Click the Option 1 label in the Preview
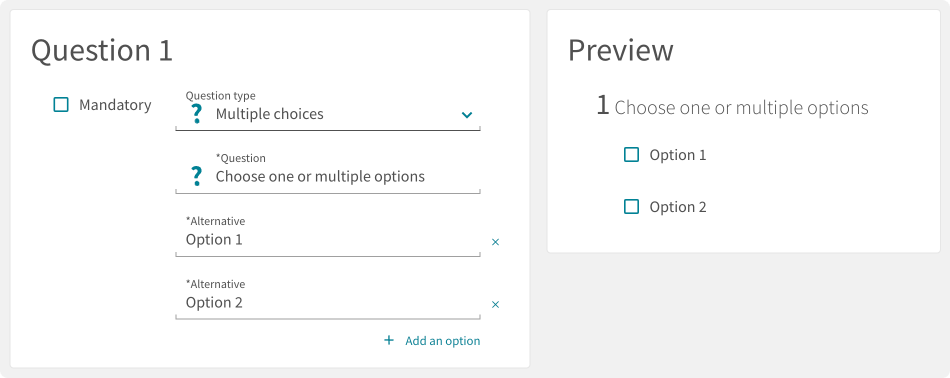Screen dimensions: 950x378 pos(678,155)
